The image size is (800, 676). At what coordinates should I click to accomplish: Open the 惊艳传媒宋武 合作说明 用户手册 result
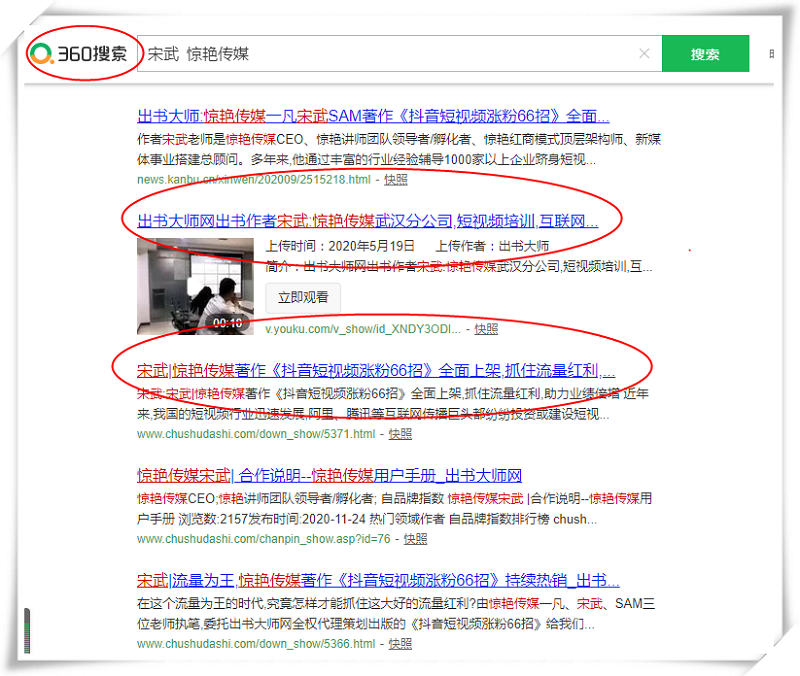click(x=329, y=475)
